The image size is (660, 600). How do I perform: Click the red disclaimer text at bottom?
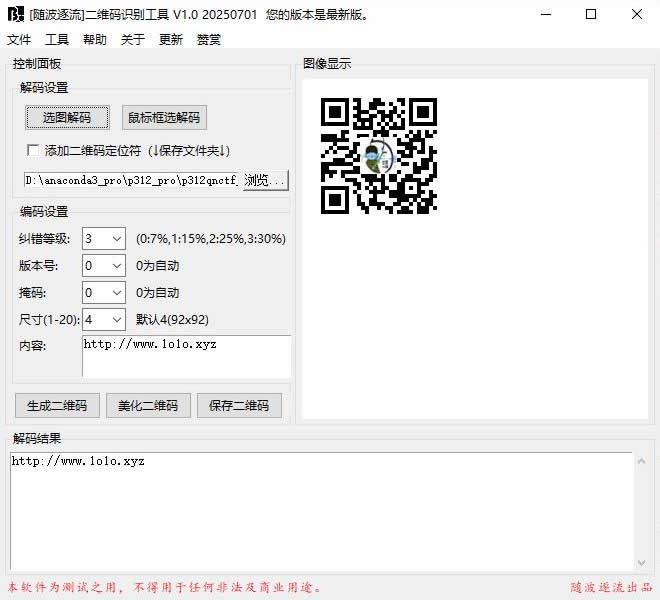(164, 587)
